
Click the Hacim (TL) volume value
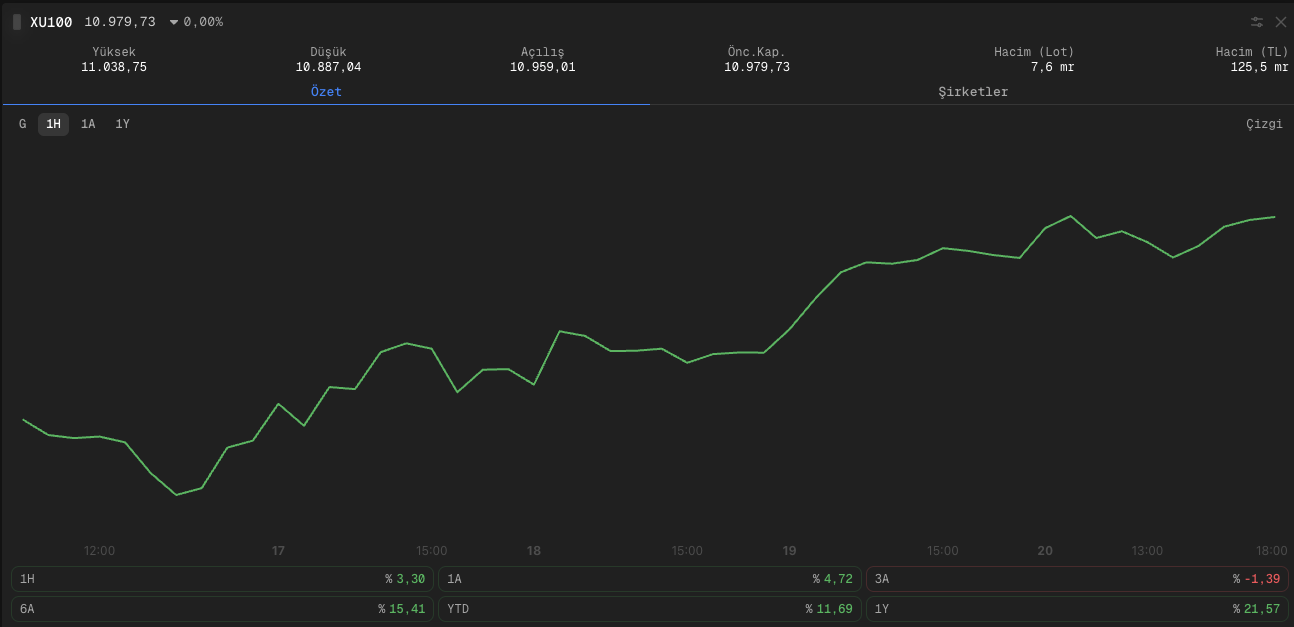[1259, 68]
